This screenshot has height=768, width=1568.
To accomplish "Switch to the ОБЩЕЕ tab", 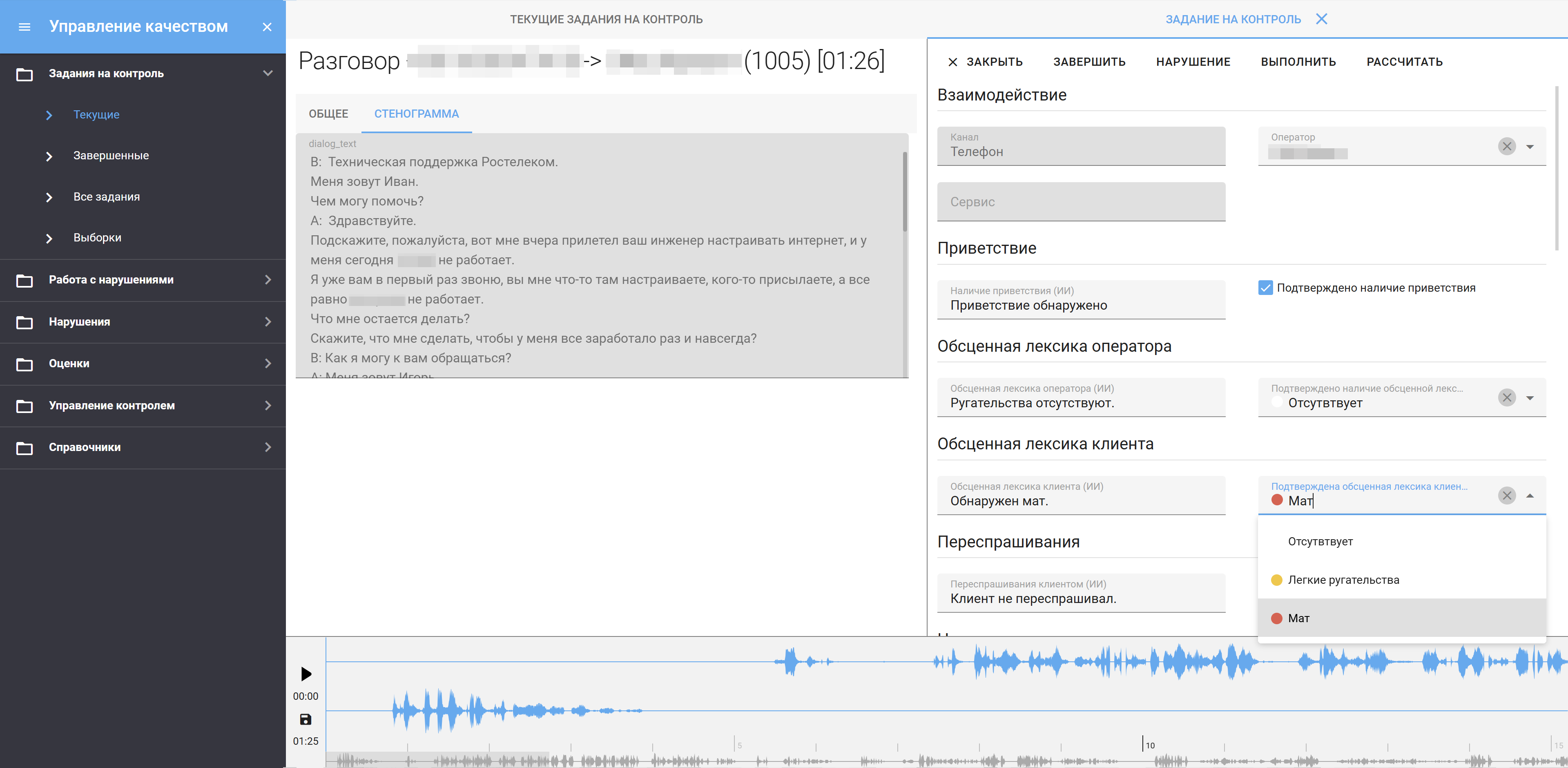I will pos(328,114).
